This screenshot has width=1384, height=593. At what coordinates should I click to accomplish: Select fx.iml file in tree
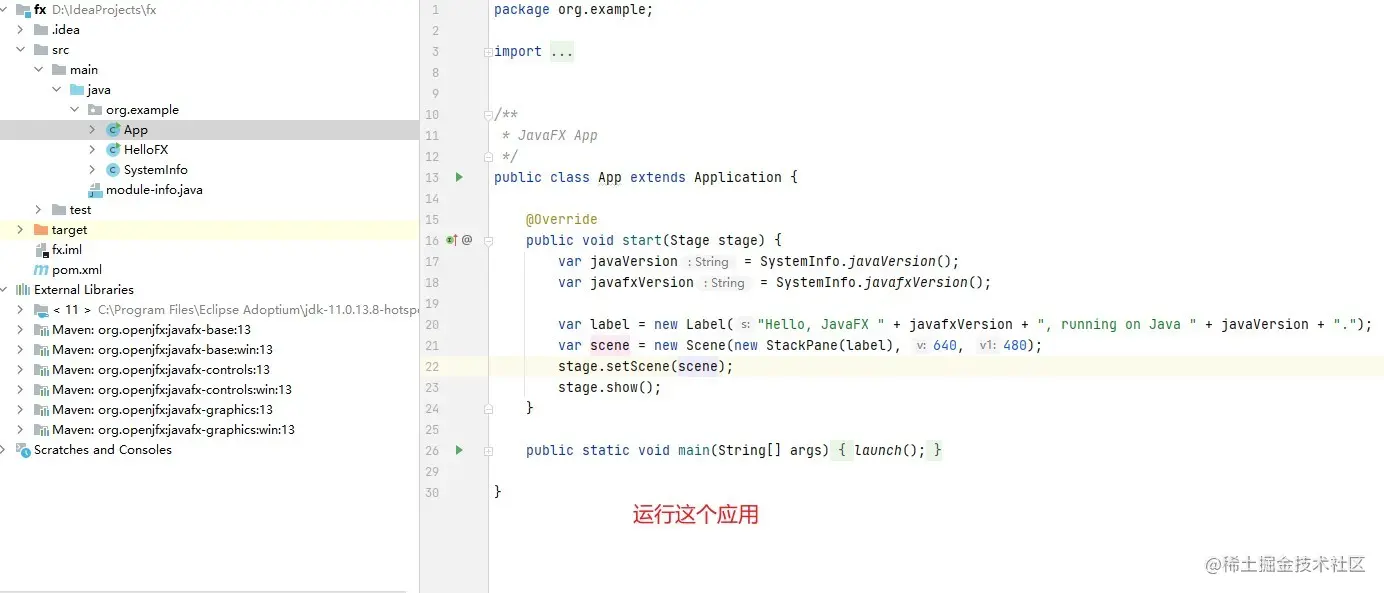tap(67, 250)
